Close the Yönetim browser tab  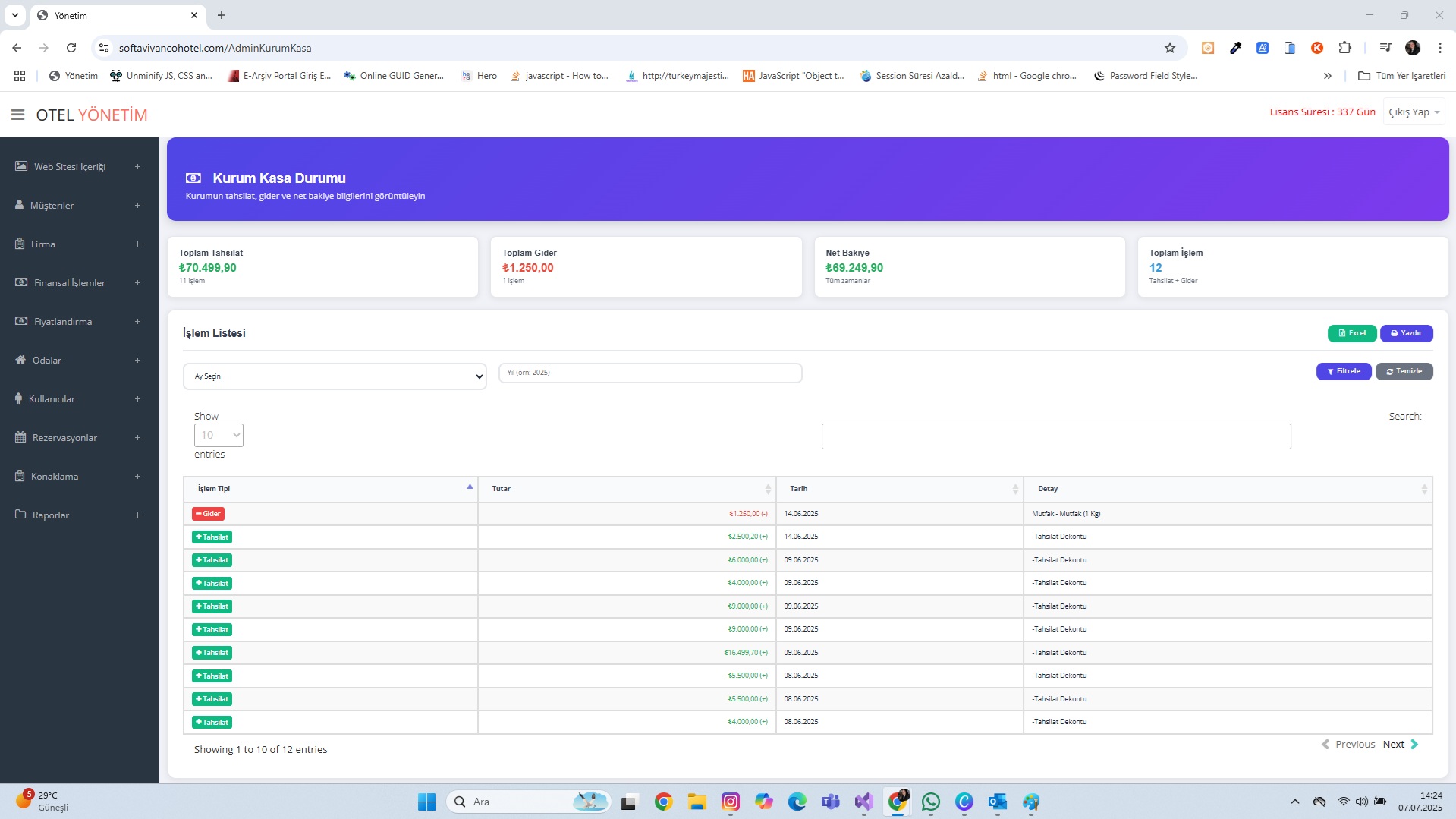coord(194,15)
